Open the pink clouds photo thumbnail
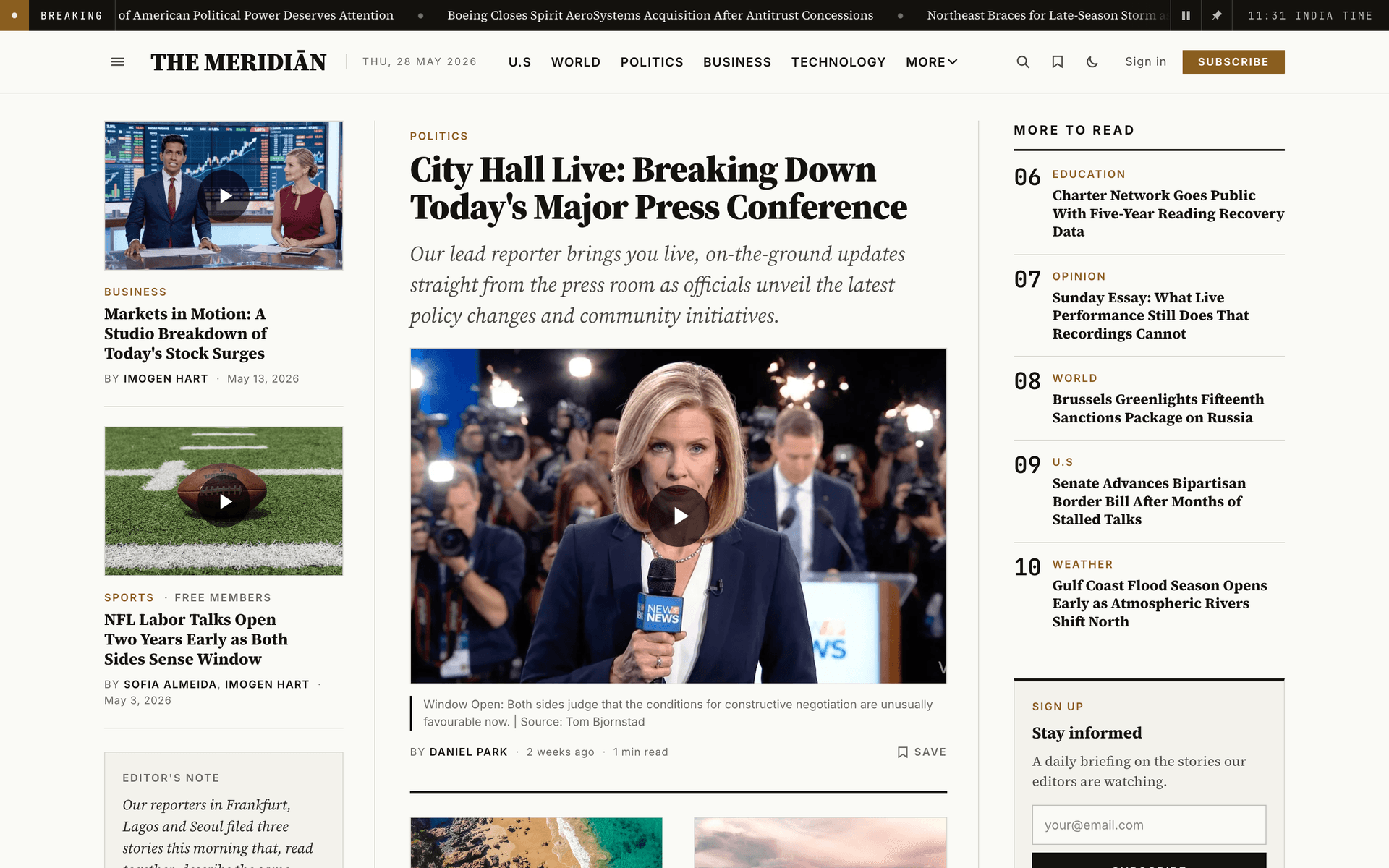The image size is (1389, 868). coord(820,843)
